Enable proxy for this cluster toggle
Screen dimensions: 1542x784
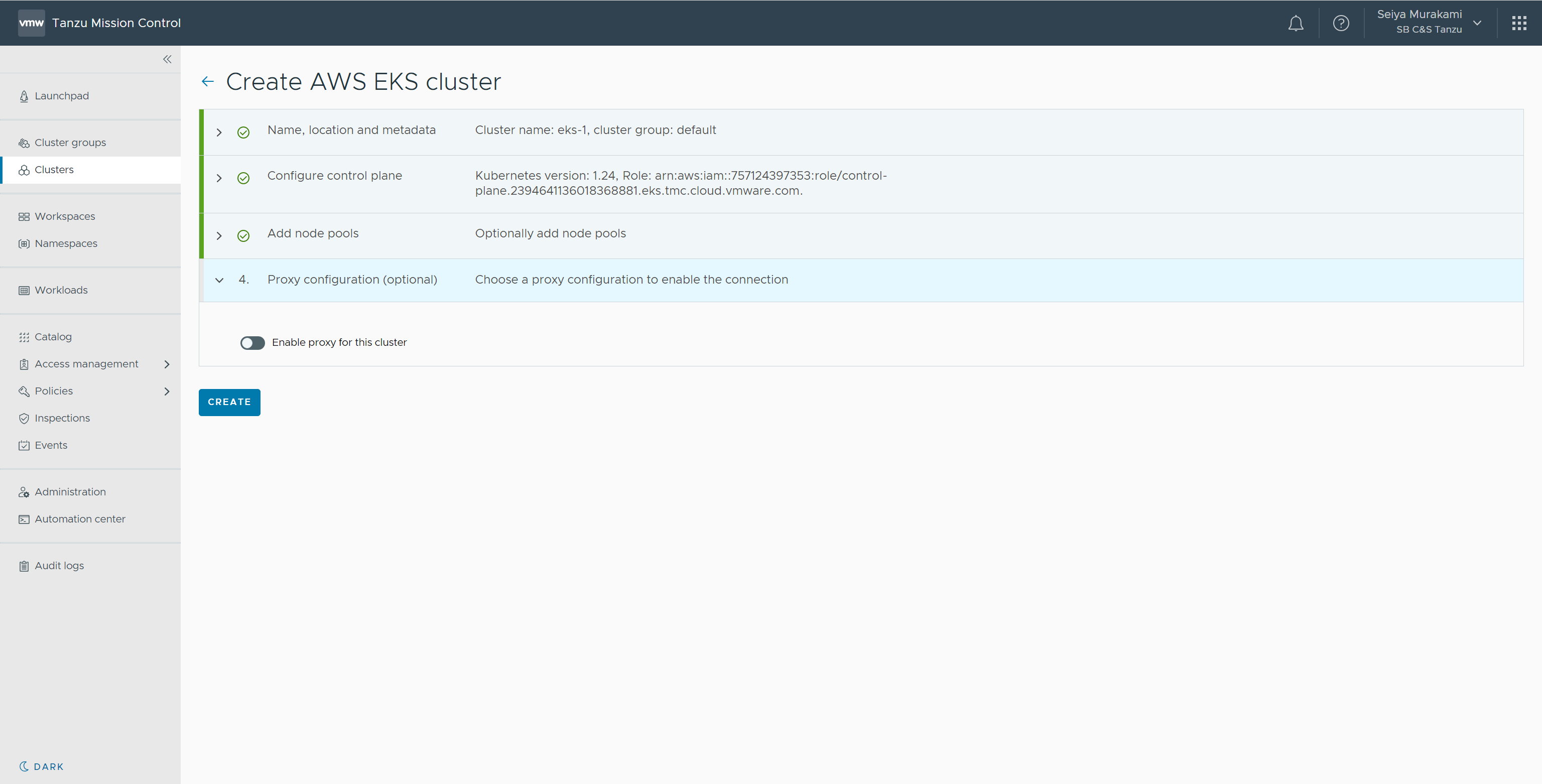(252, 343)
